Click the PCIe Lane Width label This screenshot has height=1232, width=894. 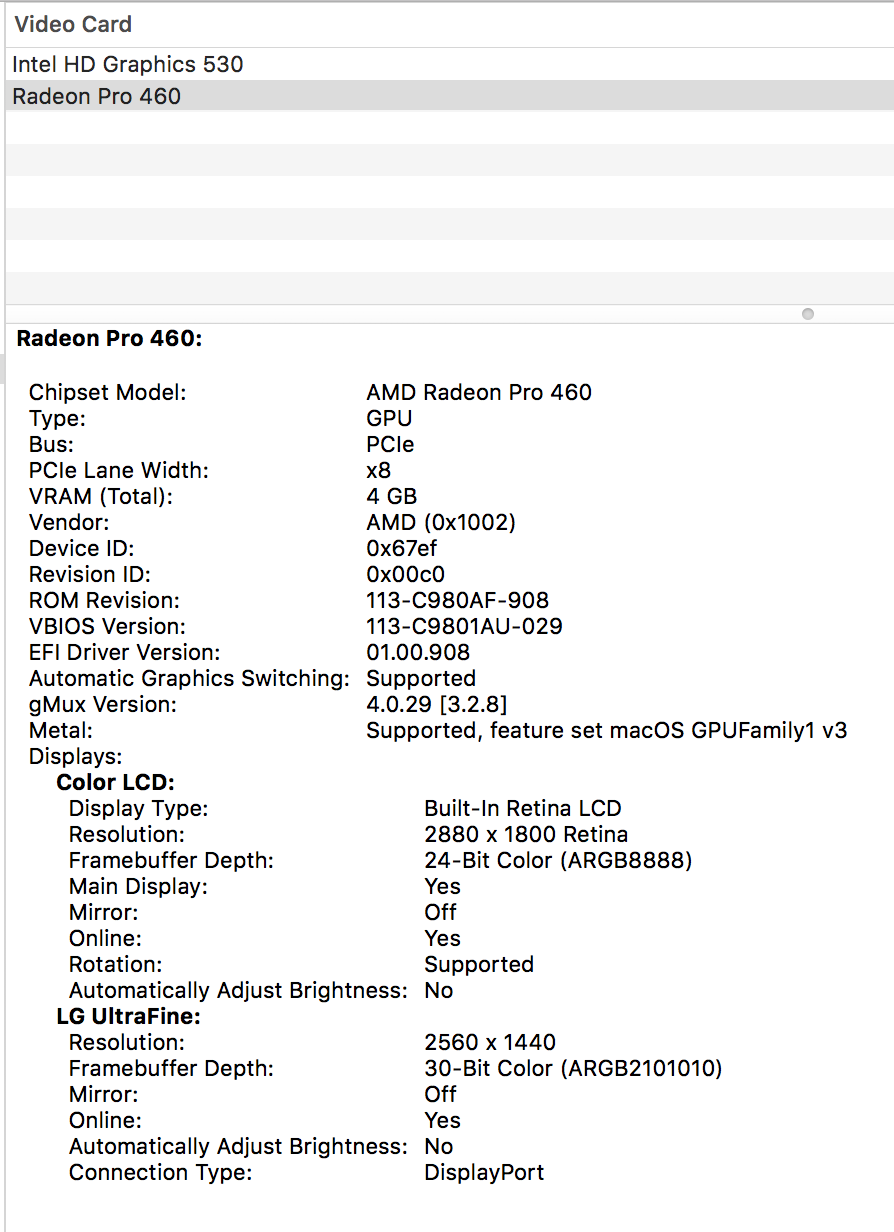(119, 470)
